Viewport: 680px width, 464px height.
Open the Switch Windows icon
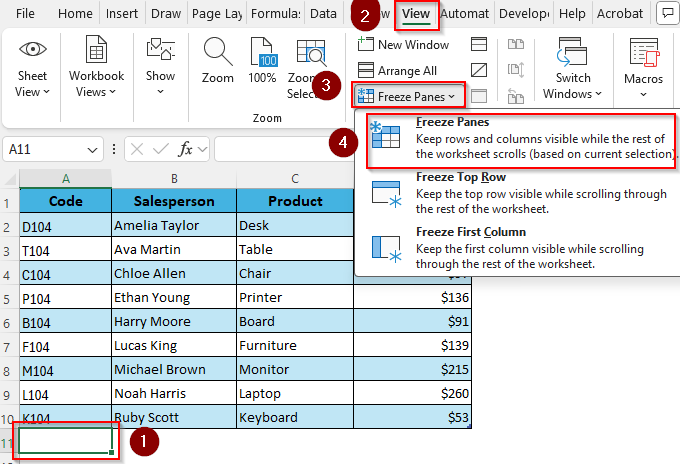[572, 52]
